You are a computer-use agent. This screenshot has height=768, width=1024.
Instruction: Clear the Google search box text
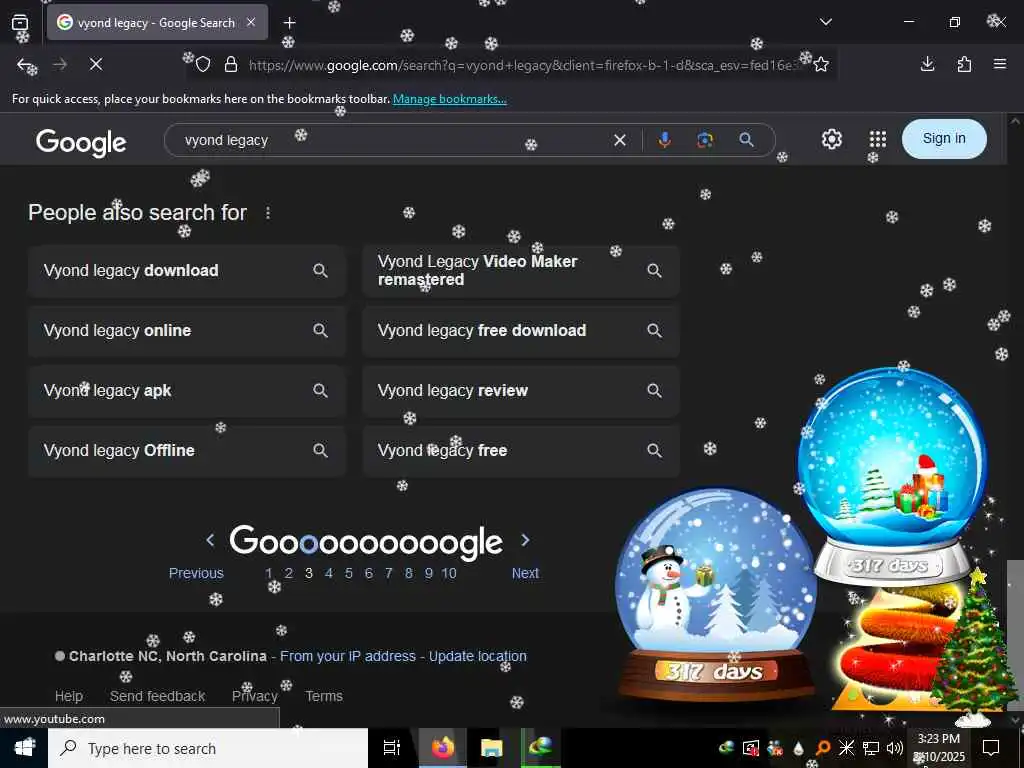click(620, 140)
